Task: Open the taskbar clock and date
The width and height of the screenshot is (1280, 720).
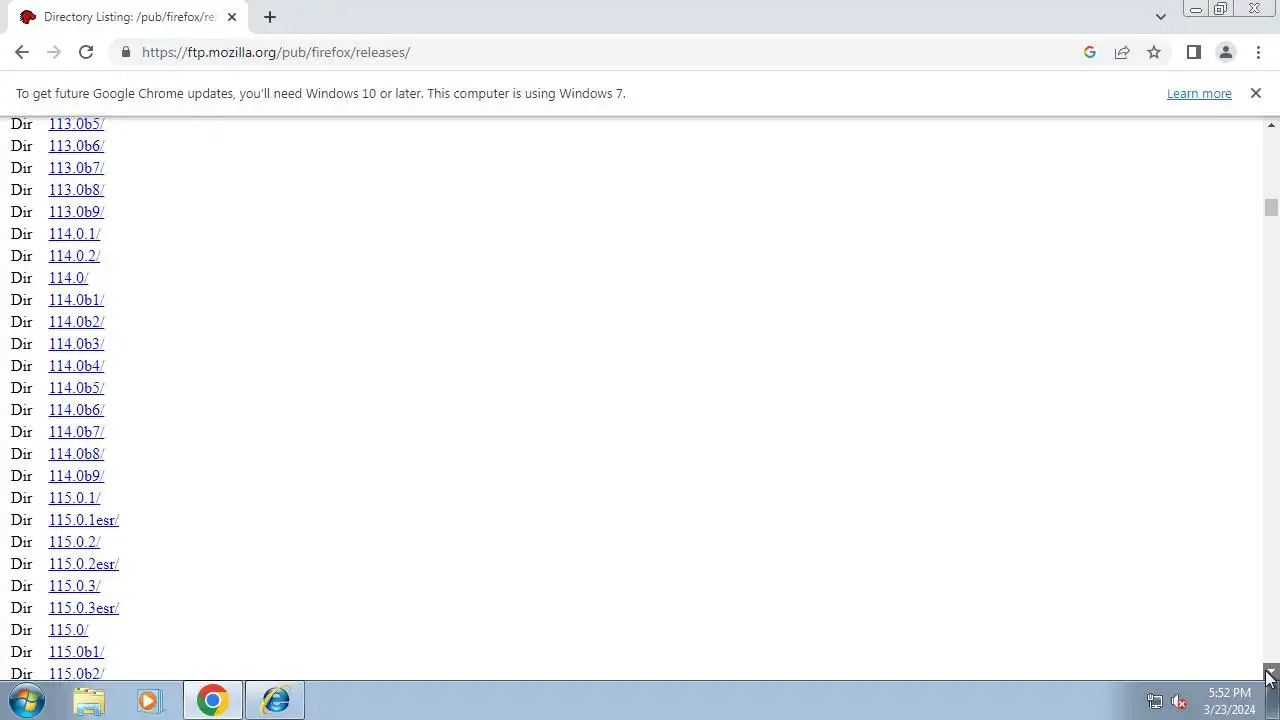Action: click(x=1229, y=701)
